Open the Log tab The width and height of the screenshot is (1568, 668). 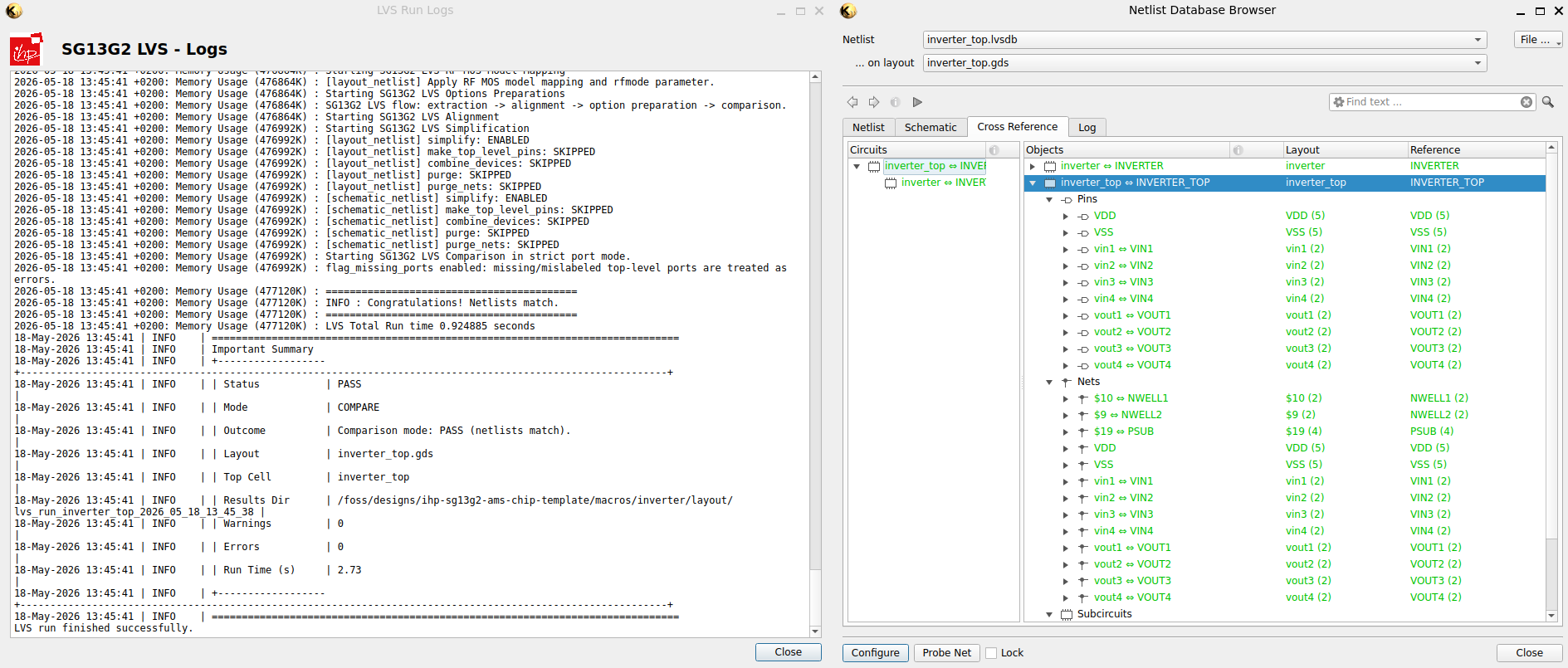point(1087,128)
